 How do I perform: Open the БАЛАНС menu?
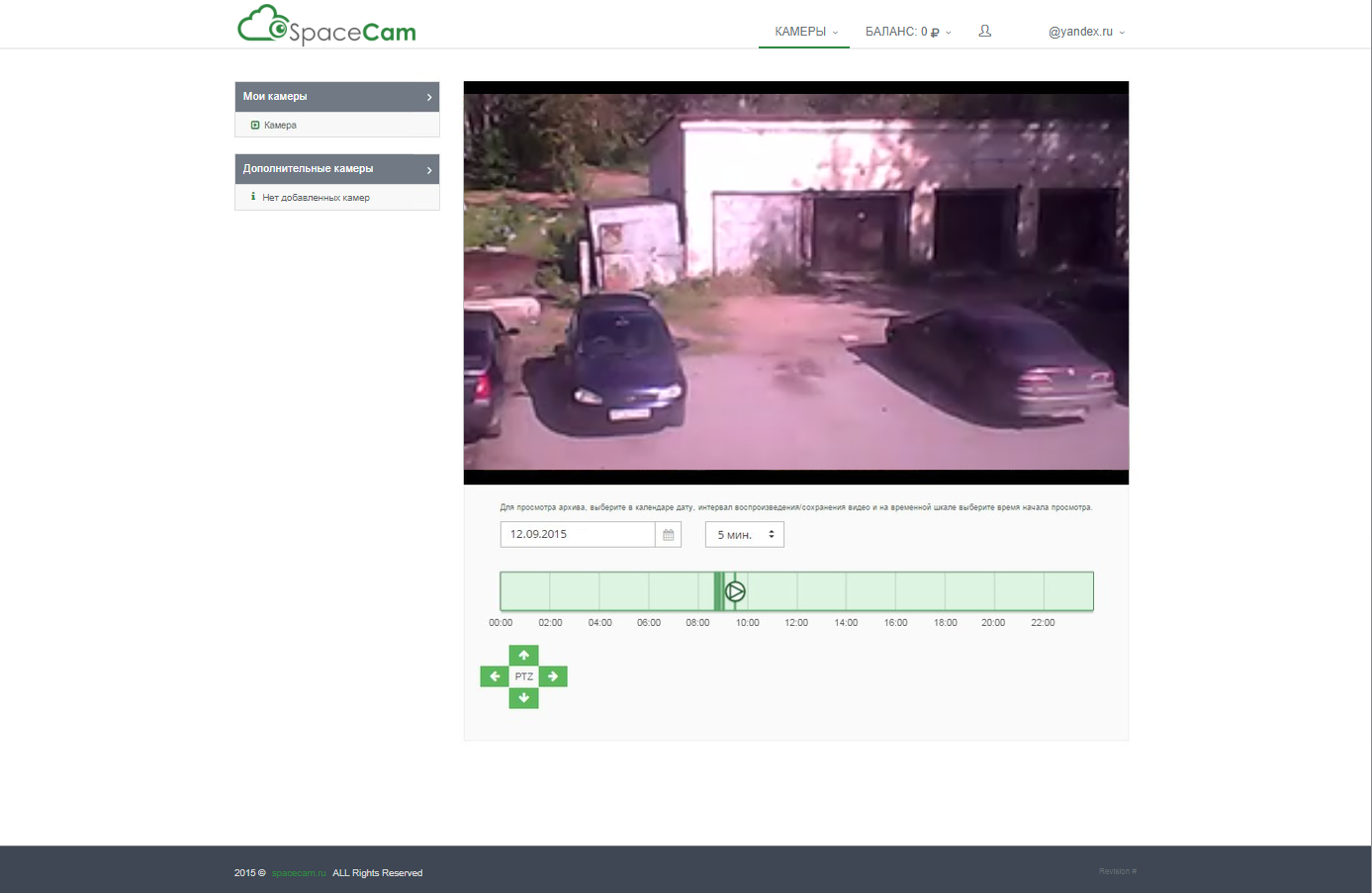[x=907, y=32]
